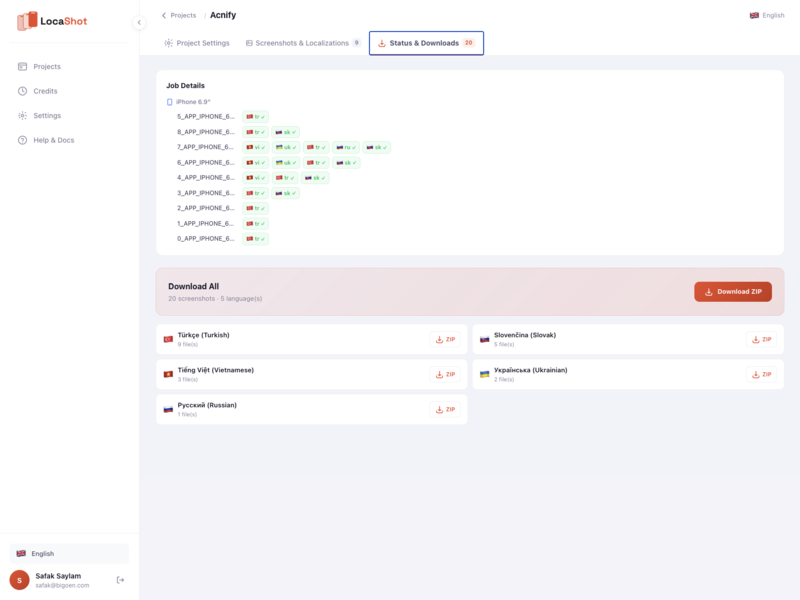Image resolution: width=800 pixels, height=600 pixels.
Task: Toggle the sk badge on 8_APP_IPHONE row
Action: click(287, 131)
